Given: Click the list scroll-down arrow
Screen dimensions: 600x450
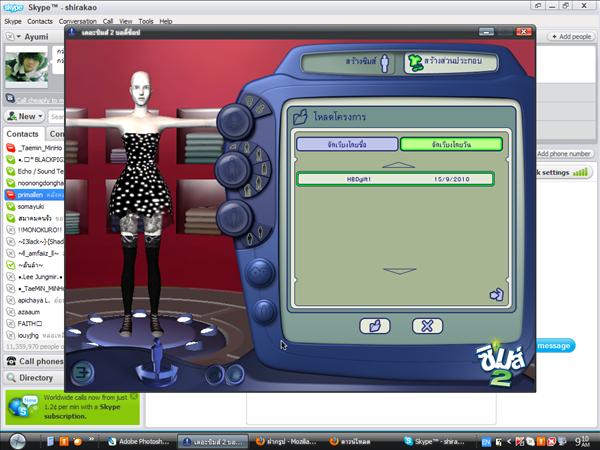Looking at the screenshot, I should point(399,271).
